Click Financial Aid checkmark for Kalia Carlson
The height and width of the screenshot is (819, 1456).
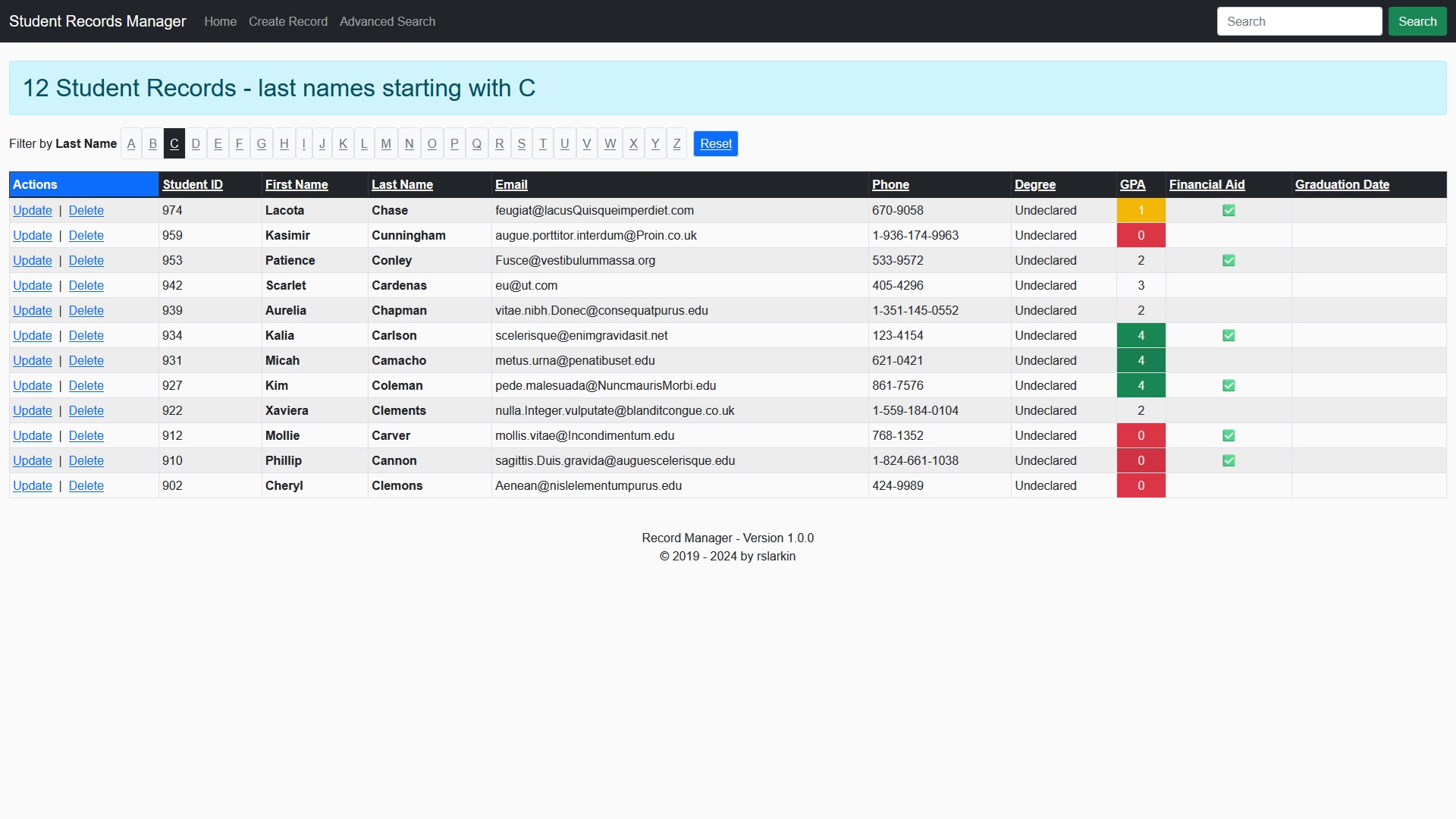click(x=1228, y=336)
